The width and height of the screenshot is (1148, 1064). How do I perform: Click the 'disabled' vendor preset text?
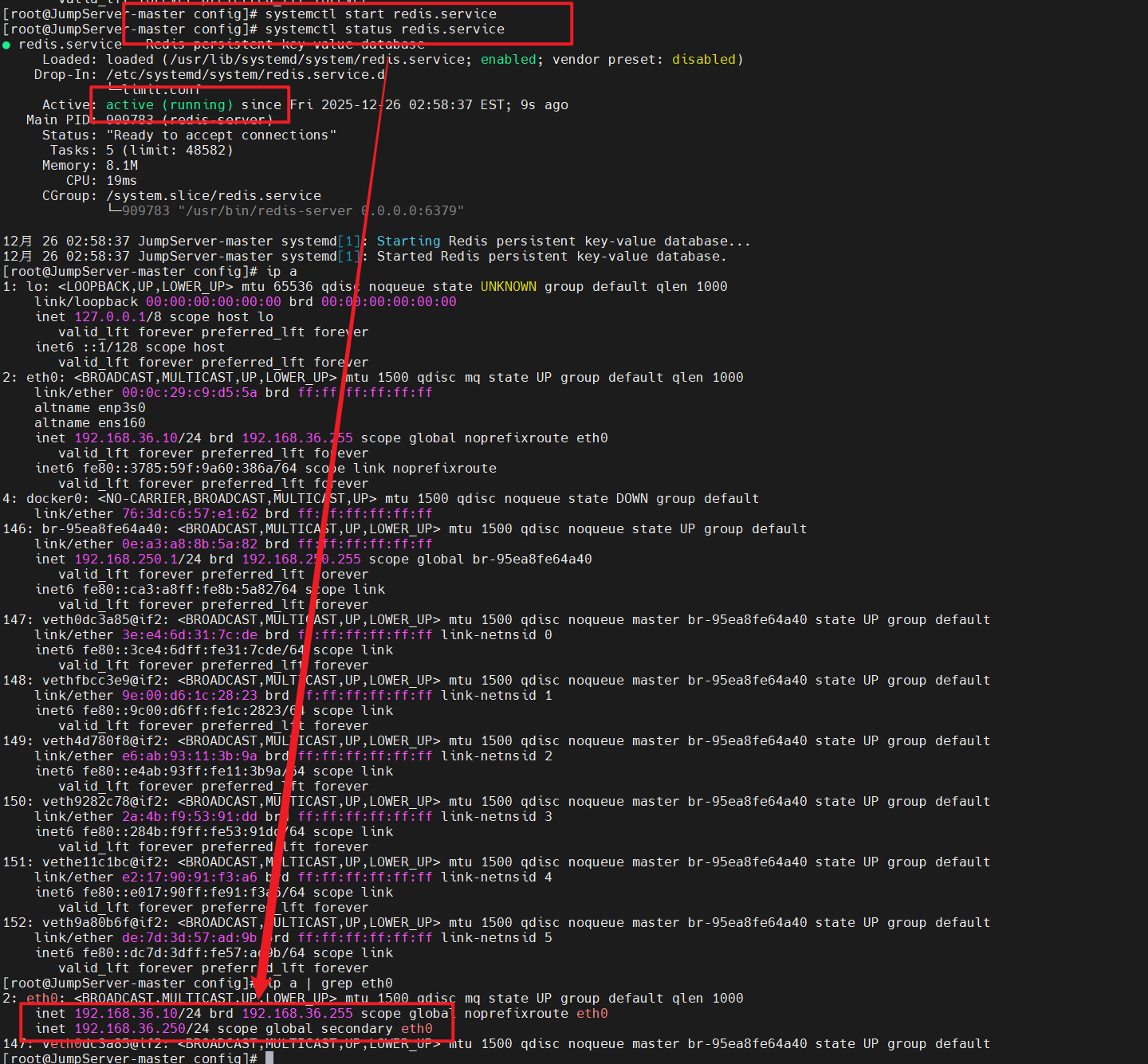pyautogui.click(x=703, y=59)
